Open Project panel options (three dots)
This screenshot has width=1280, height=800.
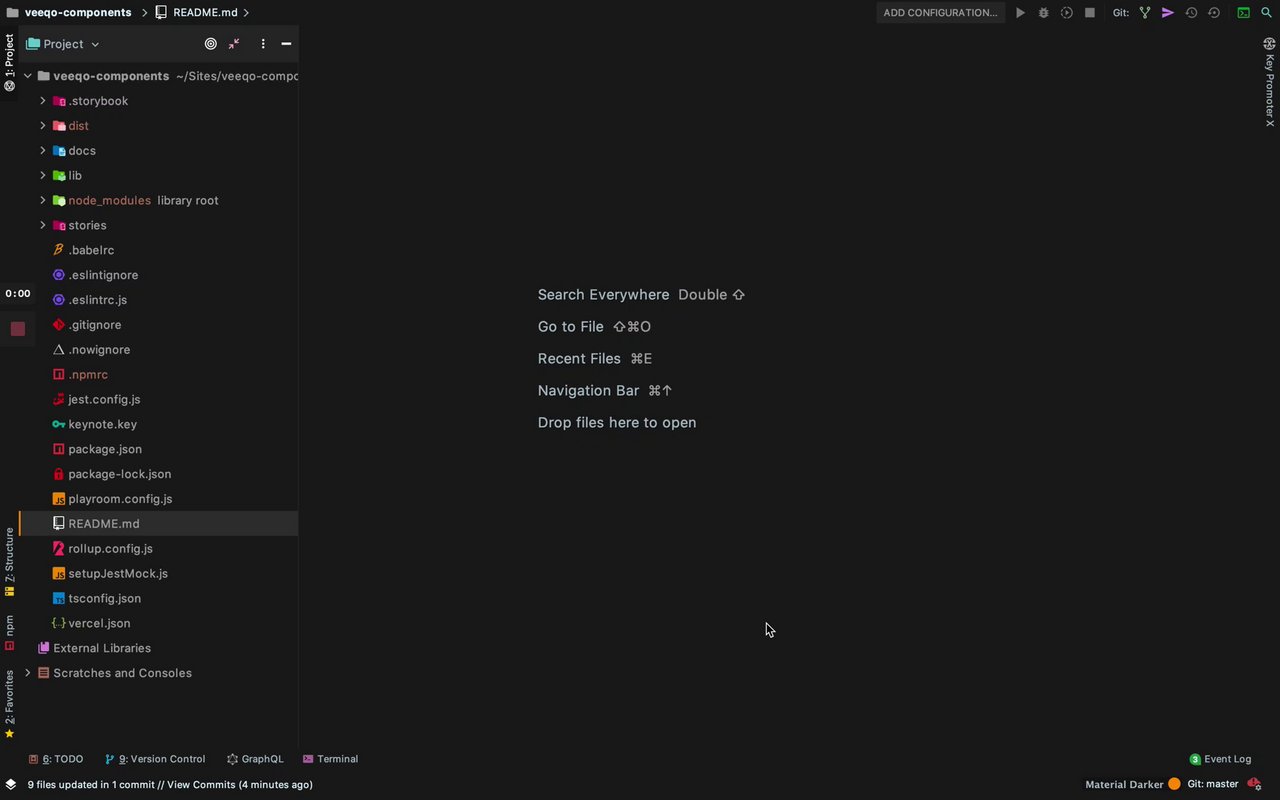(263, 44)
